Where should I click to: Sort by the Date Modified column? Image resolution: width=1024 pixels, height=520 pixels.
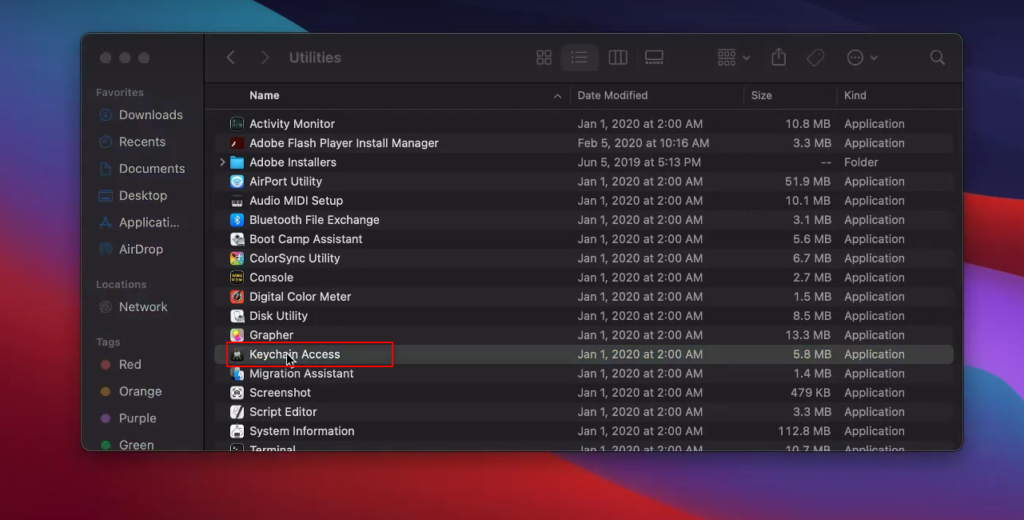click(x=612, y=96)
